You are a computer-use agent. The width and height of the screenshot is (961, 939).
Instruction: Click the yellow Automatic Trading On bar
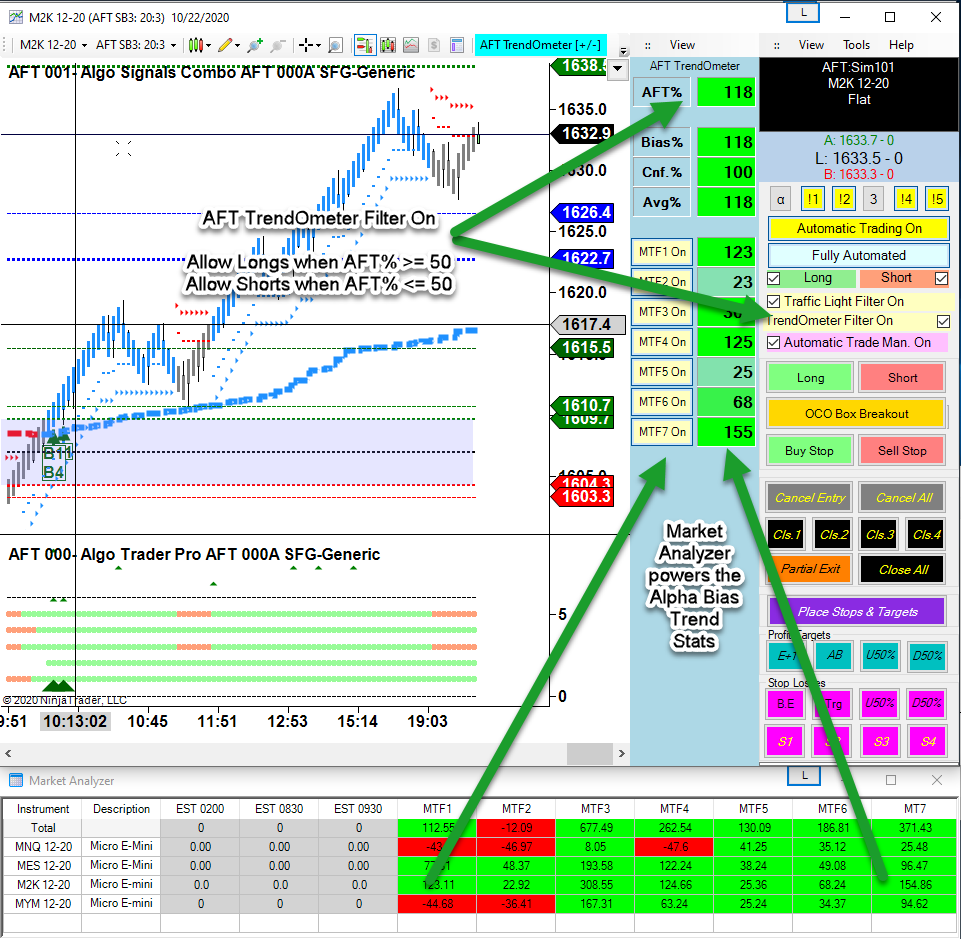(858, 228)
